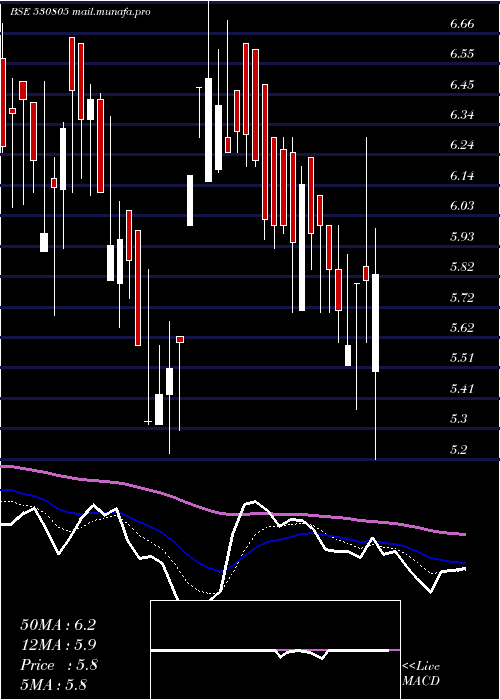Click the 5.62 price axis label
The height and width of the screenshot is (700, 500).
[462, 327]
